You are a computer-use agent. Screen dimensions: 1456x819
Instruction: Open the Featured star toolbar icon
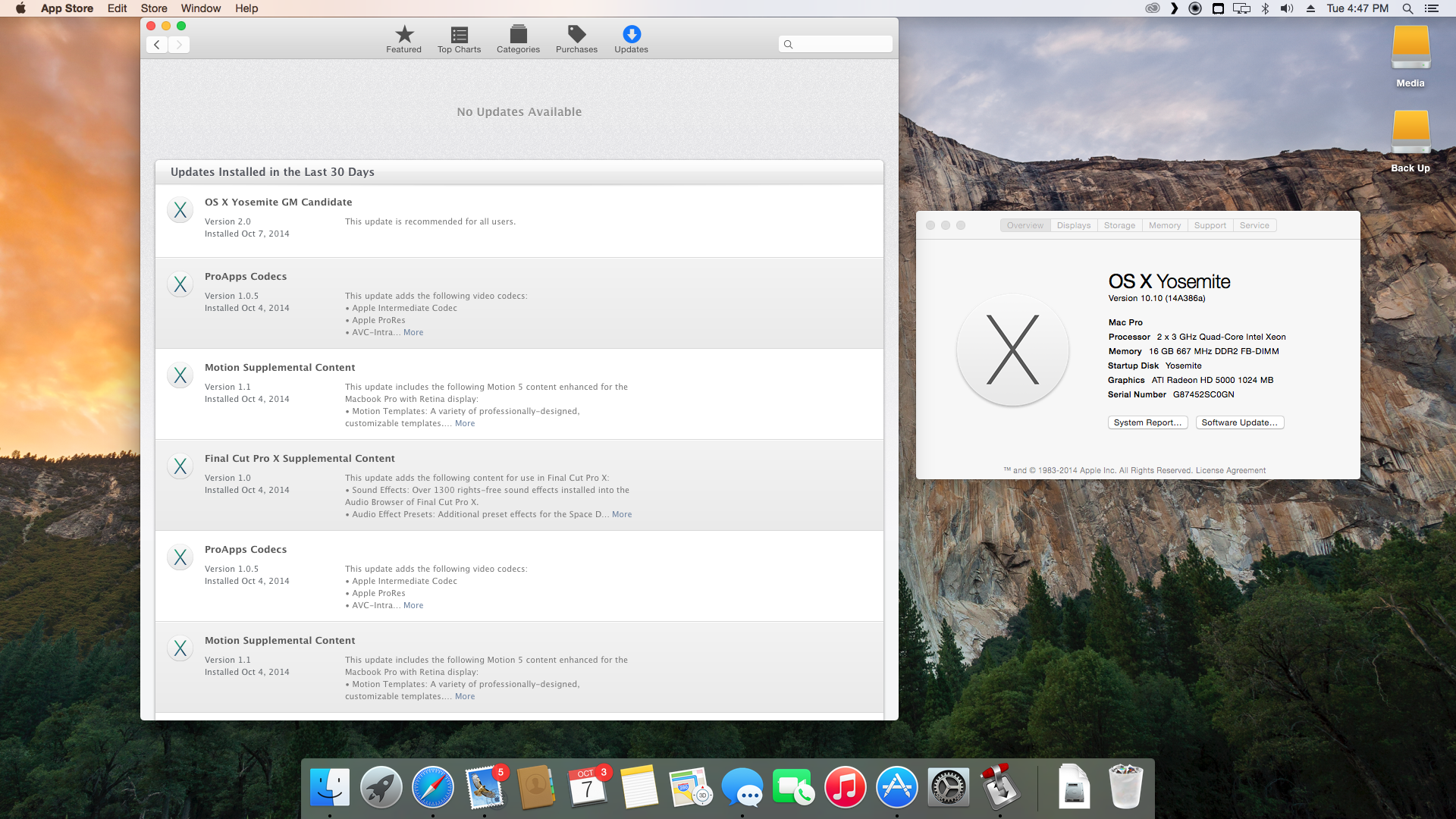click(404, 39)
